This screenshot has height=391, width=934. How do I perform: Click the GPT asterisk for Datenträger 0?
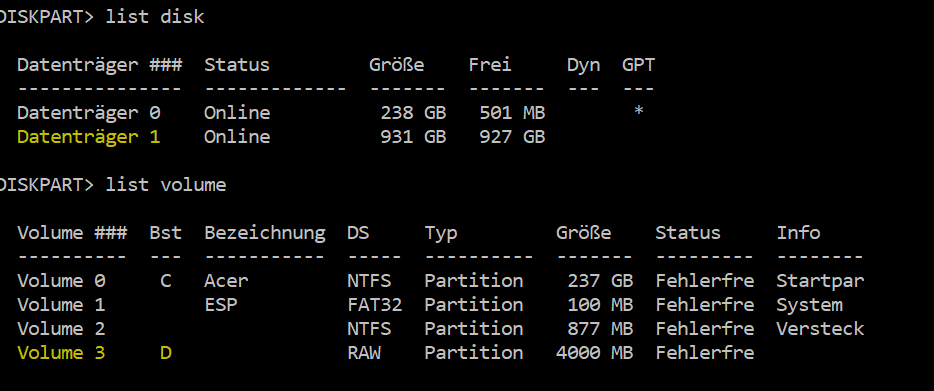pos(639,111)
